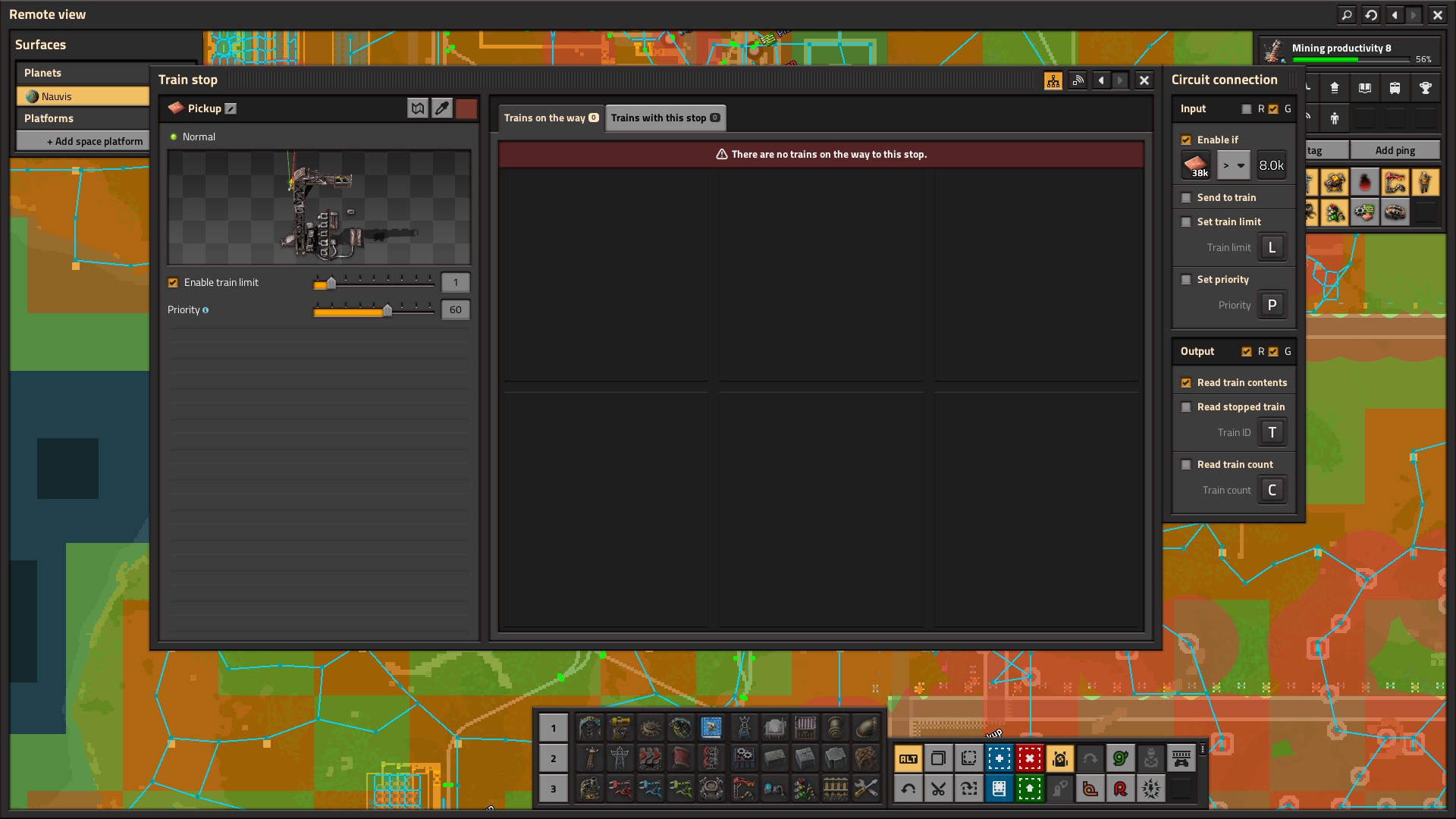Select the copy tool shortcut
The height and width of the screenshot is (819, 1456).
coord(938,758)
